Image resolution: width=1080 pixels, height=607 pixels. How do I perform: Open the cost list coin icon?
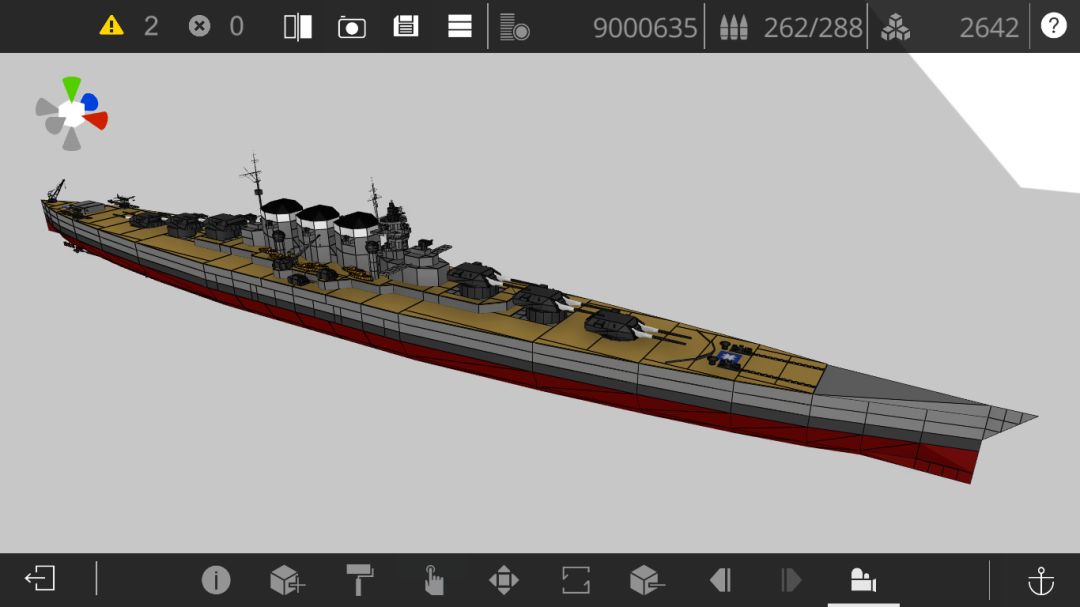(x=515, y=27)
